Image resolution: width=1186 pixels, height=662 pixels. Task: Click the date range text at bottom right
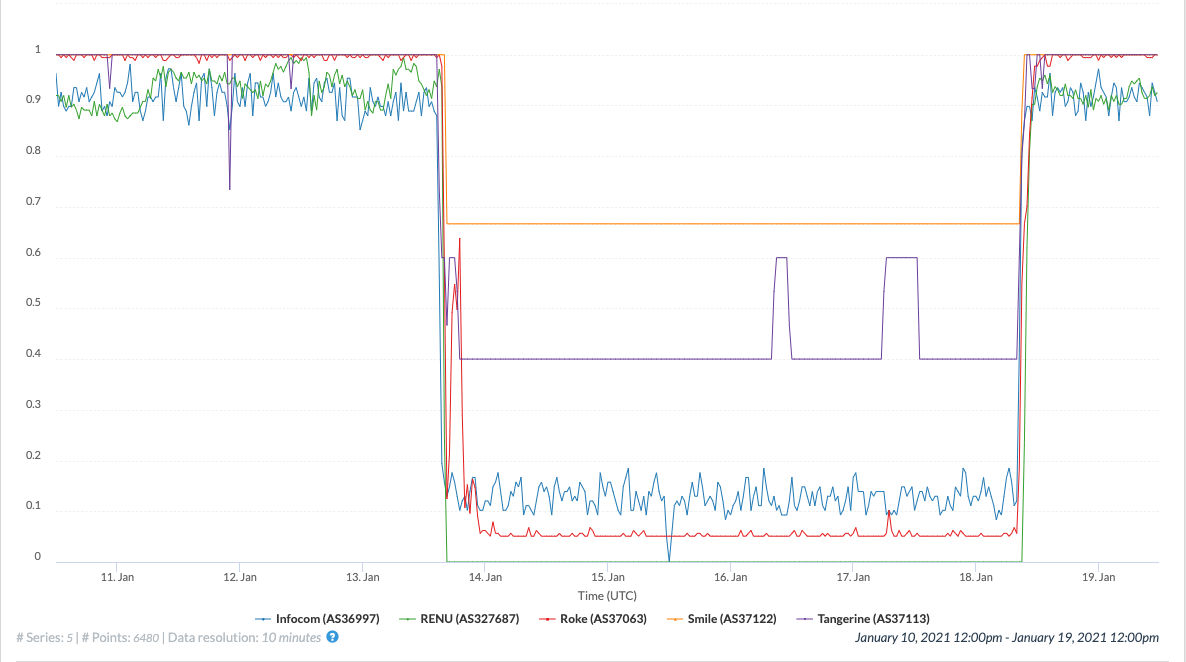(x=1007, y=637)
